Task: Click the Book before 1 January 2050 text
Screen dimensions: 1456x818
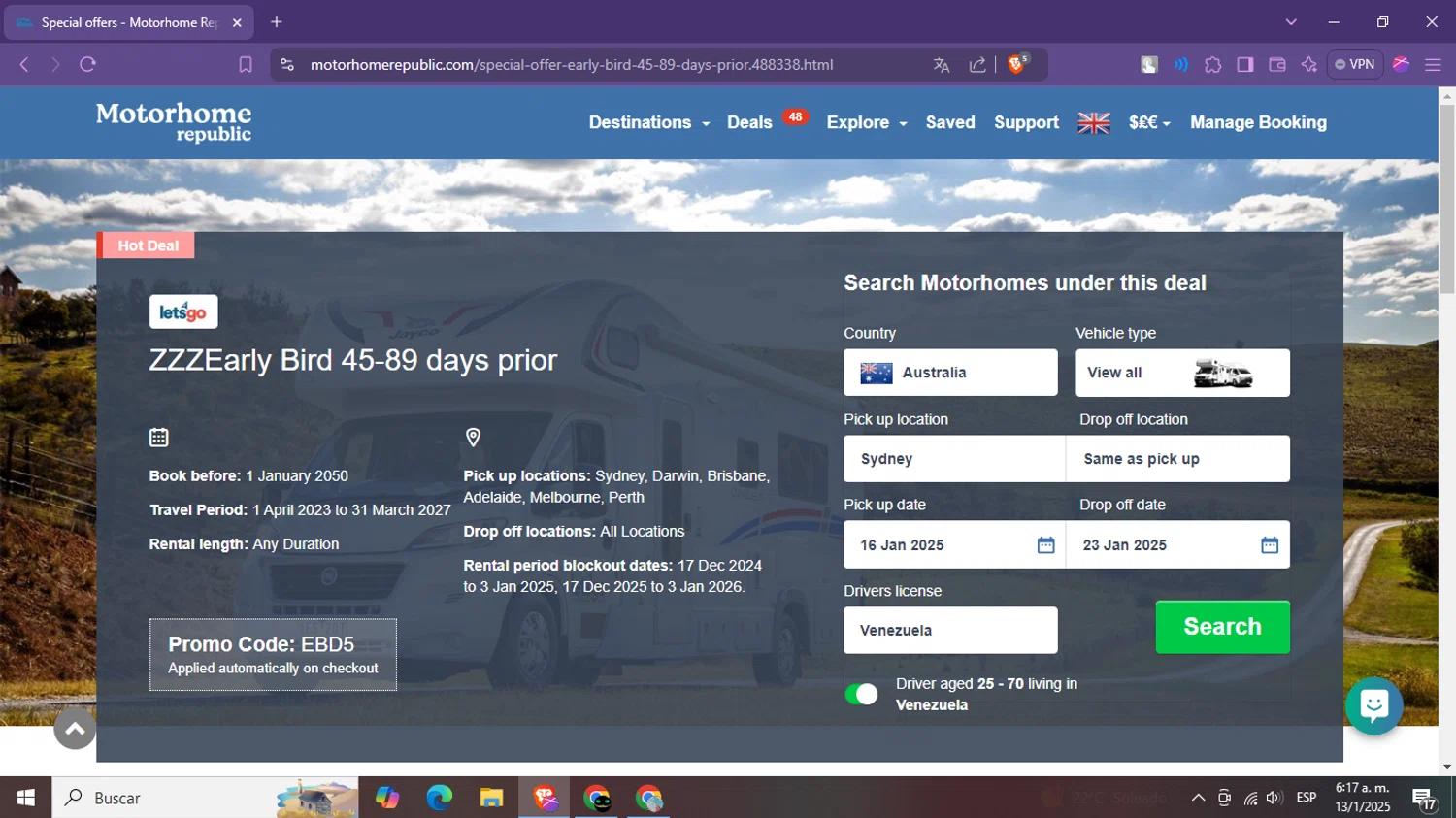Action: pos(248,476)
